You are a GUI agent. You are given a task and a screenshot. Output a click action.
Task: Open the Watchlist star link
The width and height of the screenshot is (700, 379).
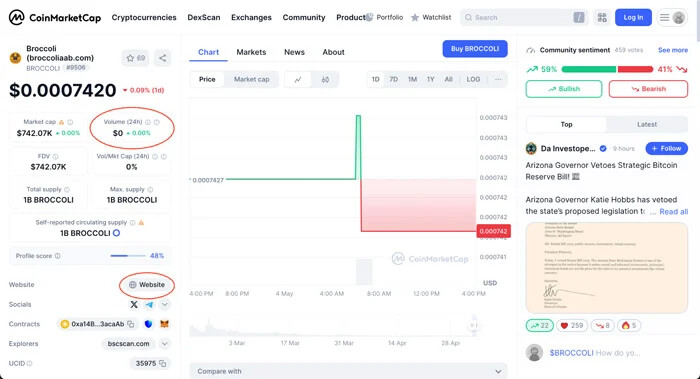(x=431, y=17)
